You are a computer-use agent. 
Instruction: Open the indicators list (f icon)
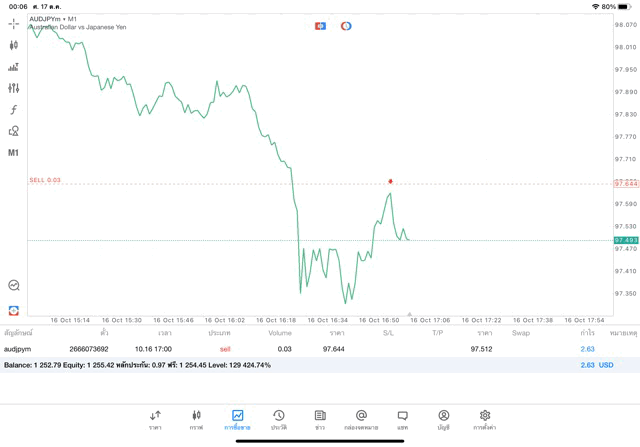tap(14, 110)
